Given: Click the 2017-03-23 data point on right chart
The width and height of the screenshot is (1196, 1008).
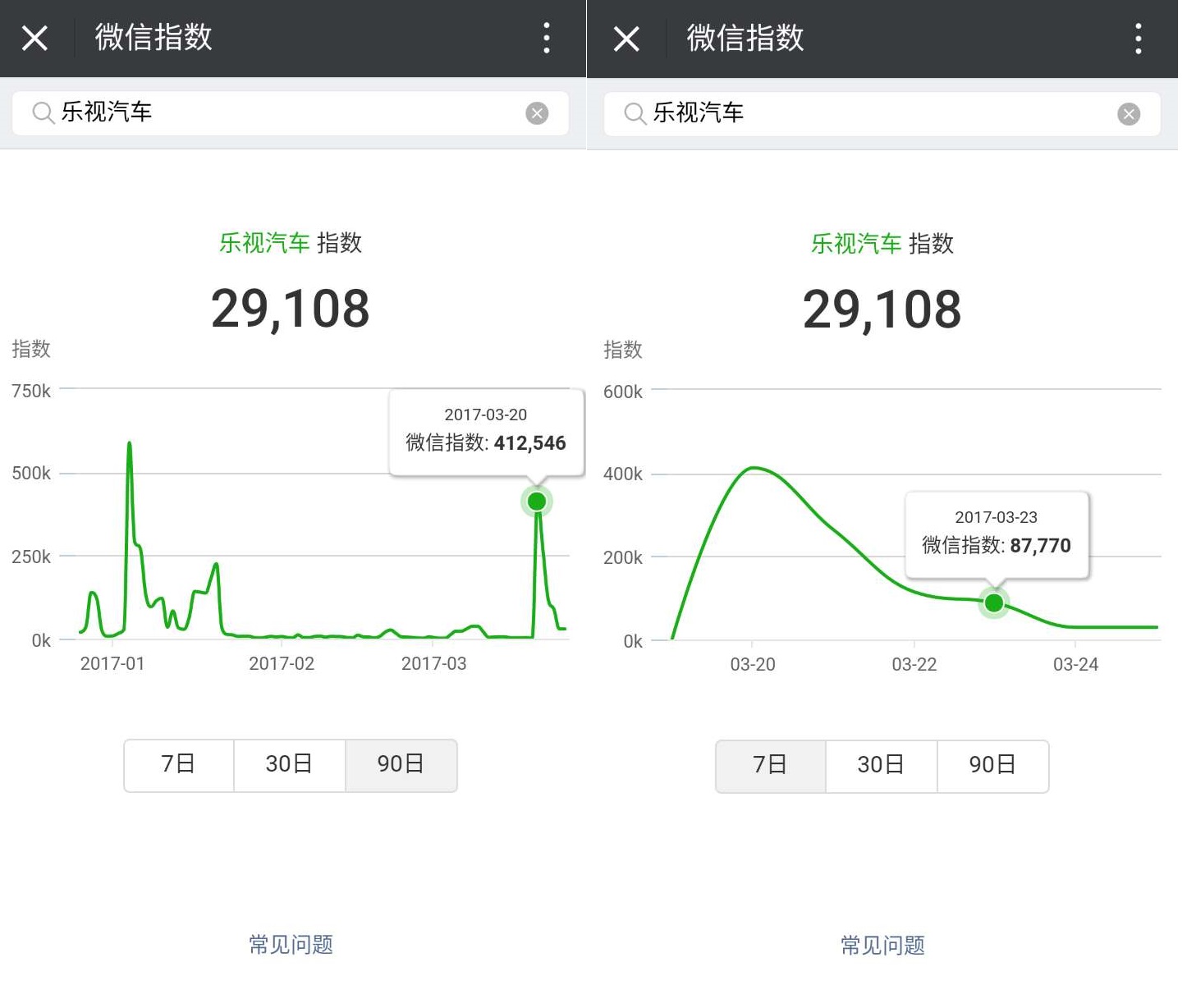Looking at the screenshot, I should [994, 603].
